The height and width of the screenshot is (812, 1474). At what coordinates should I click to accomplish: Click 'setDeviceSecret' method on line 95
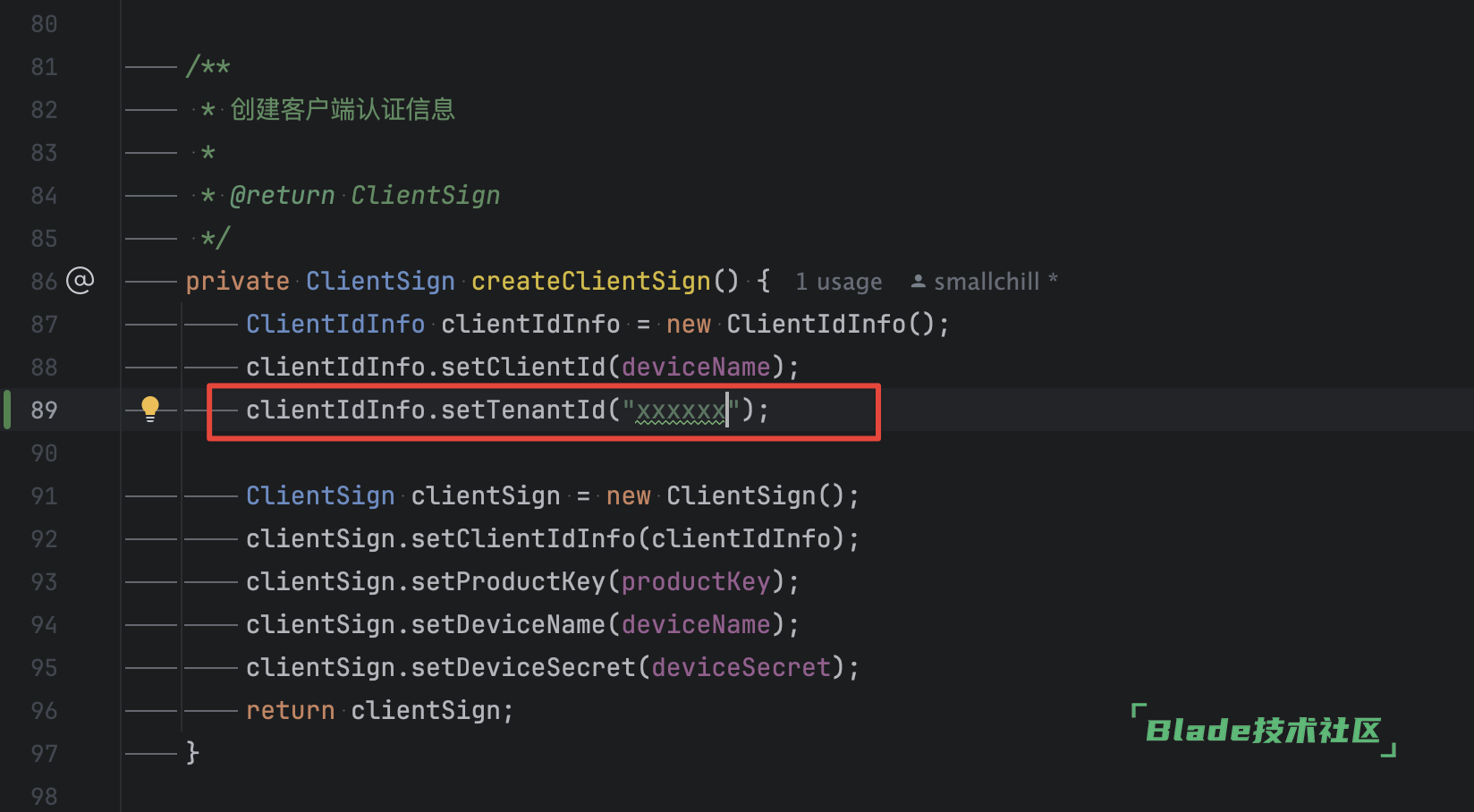tap(523, 667)
